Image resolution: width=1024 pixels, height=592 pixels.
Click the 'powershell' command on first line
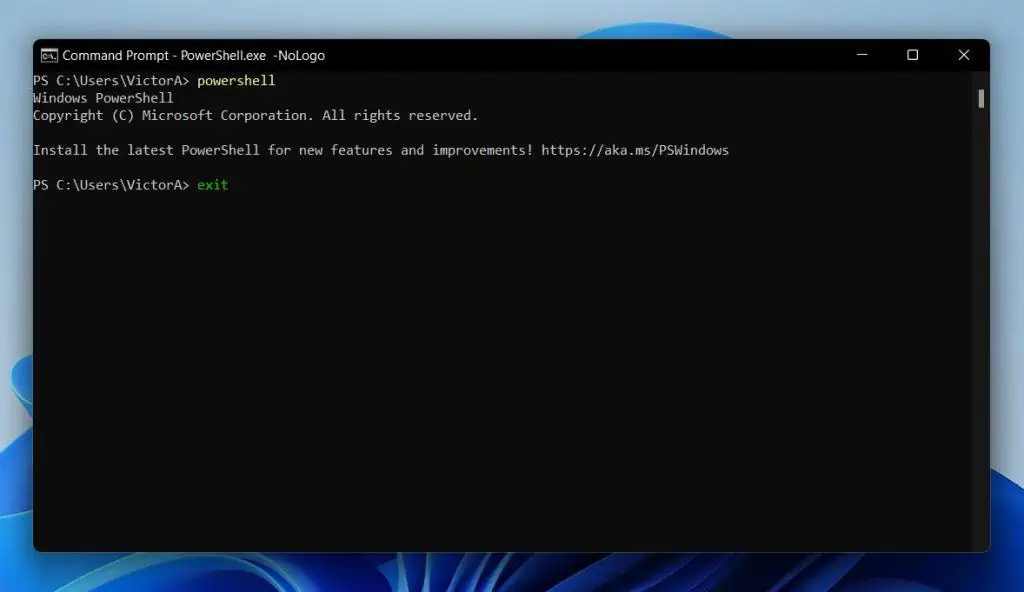tap(236, 80)
